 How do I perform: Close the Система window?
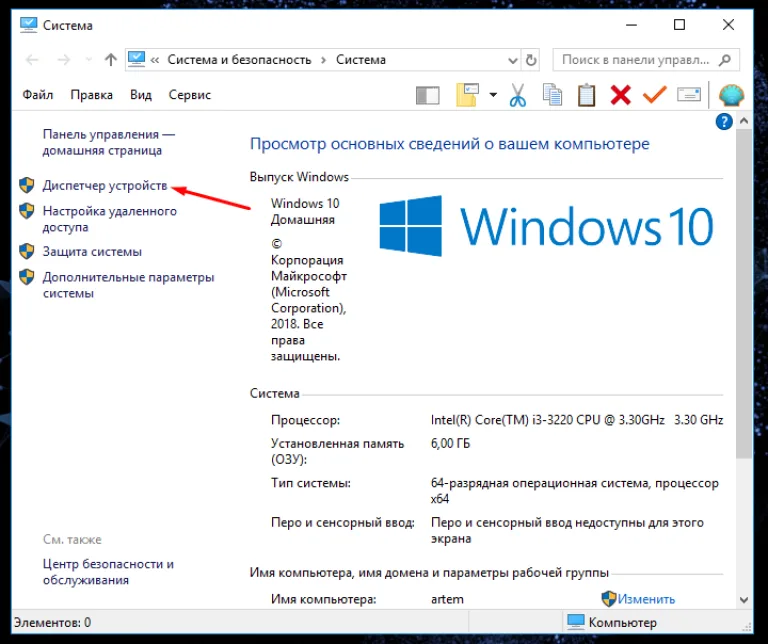(x=728, y=24)
